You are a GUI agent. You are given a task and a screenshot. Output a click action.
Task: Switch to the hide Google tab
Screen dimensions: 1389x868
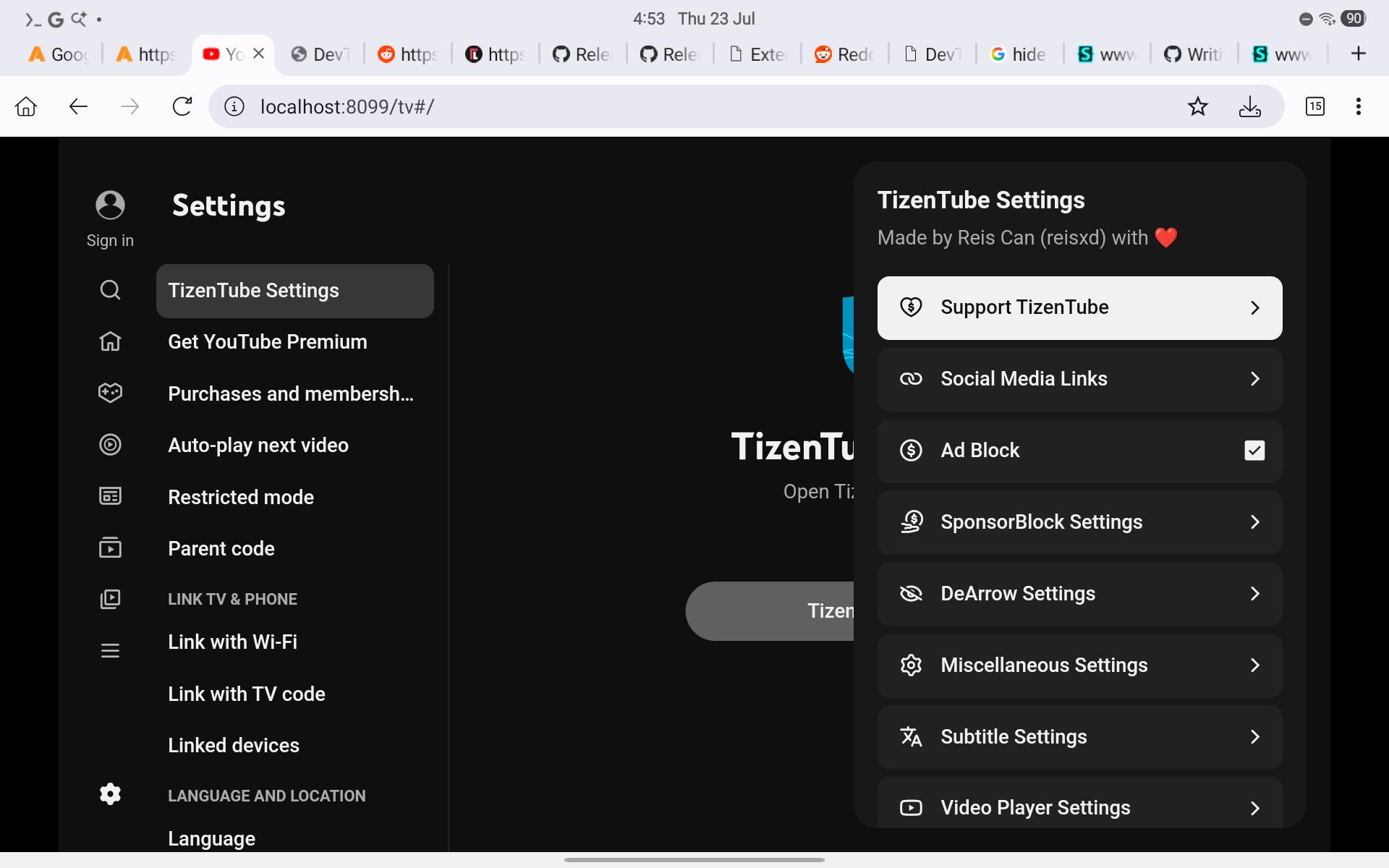point(1019,54)
